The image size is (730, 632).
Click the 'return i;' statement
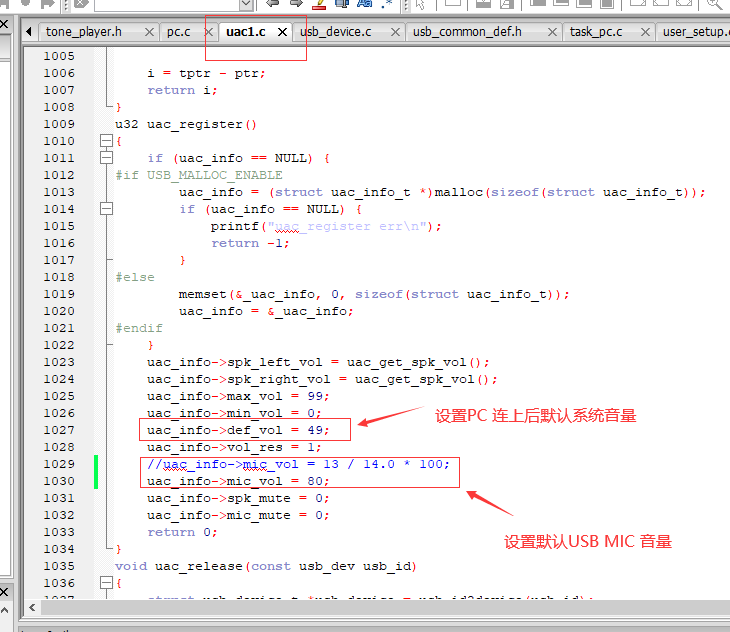182,90
